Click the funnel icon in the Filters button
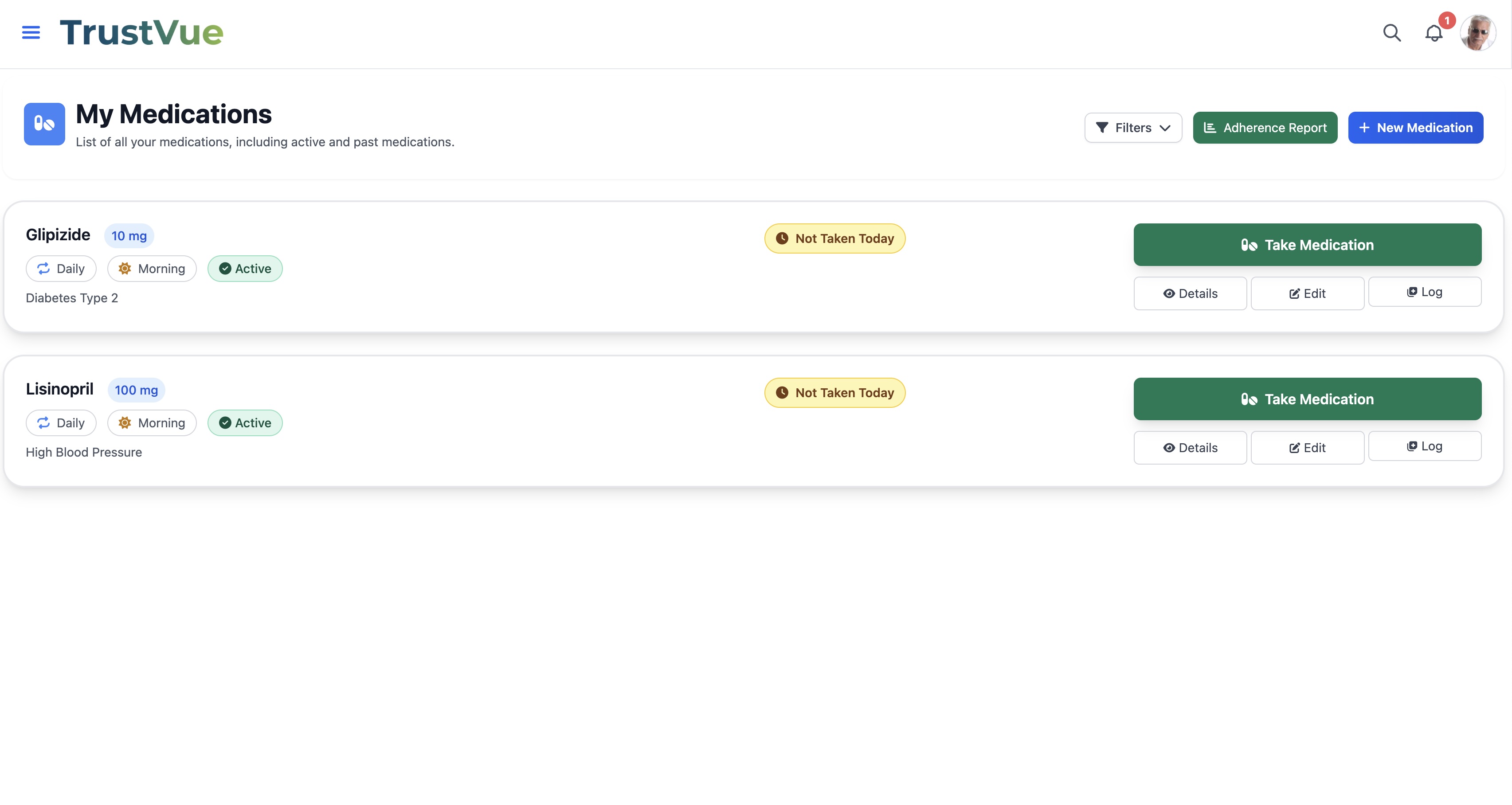The height and width of the screenshot is (805, 1512). 1103,127
